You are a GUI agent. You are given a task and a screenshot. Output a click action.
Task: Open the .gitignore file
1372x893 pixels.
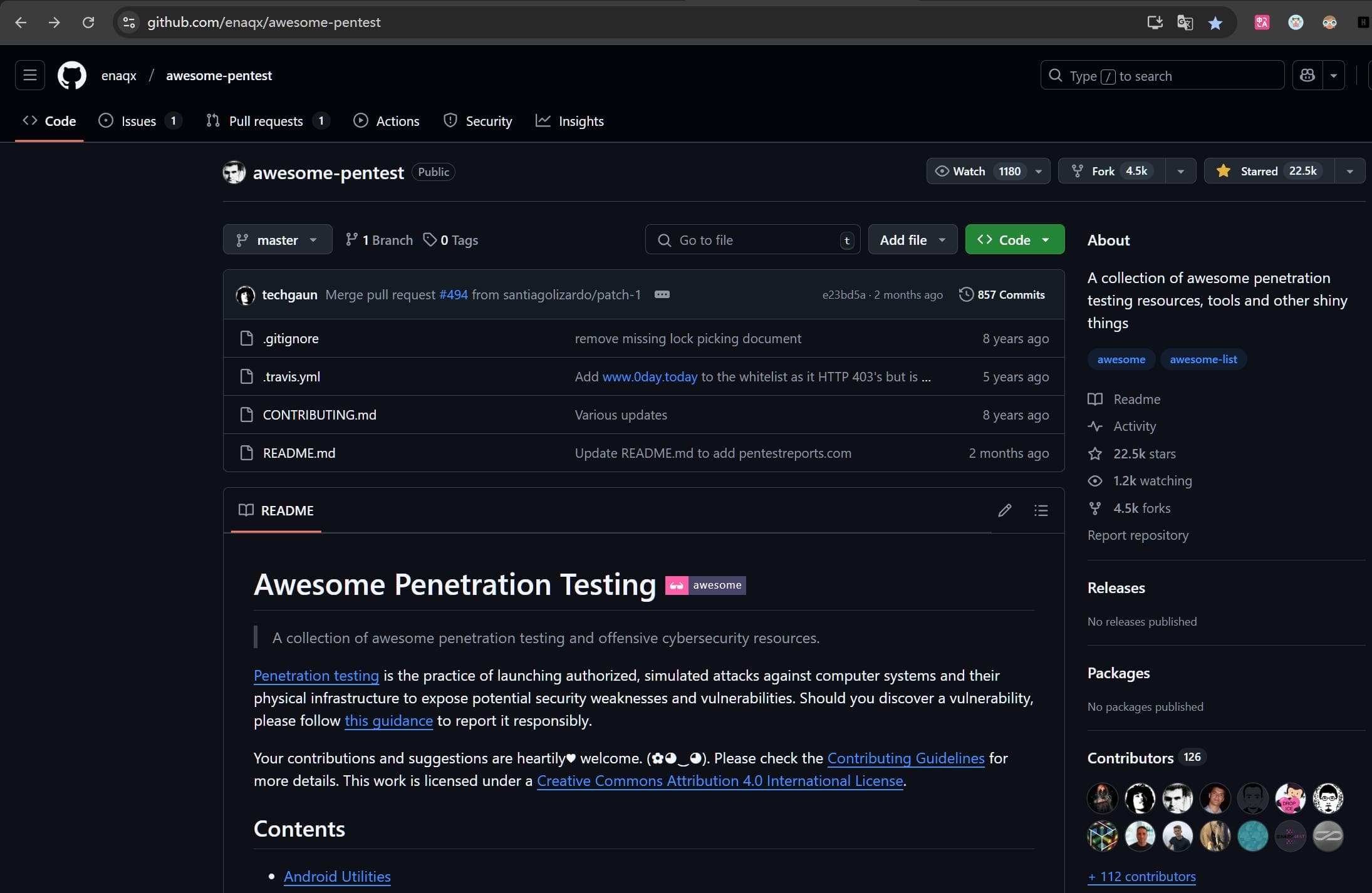click(x=291, y=339)
